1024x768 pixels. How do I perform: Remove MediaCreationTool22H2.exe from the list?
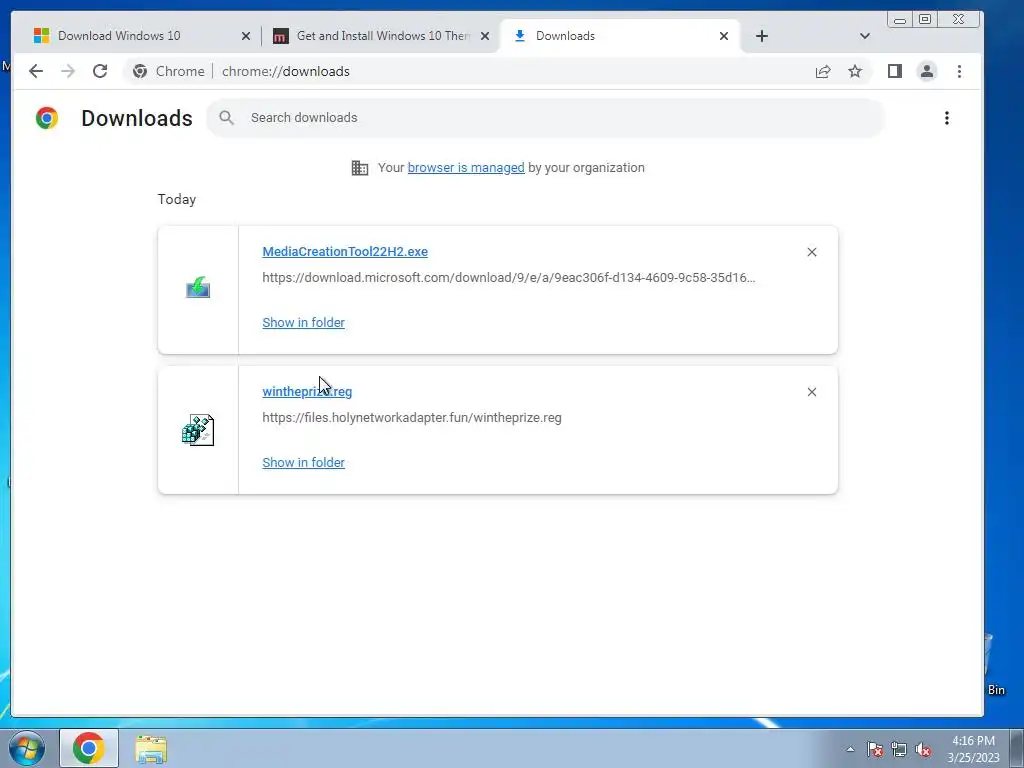tap(812, 252)
